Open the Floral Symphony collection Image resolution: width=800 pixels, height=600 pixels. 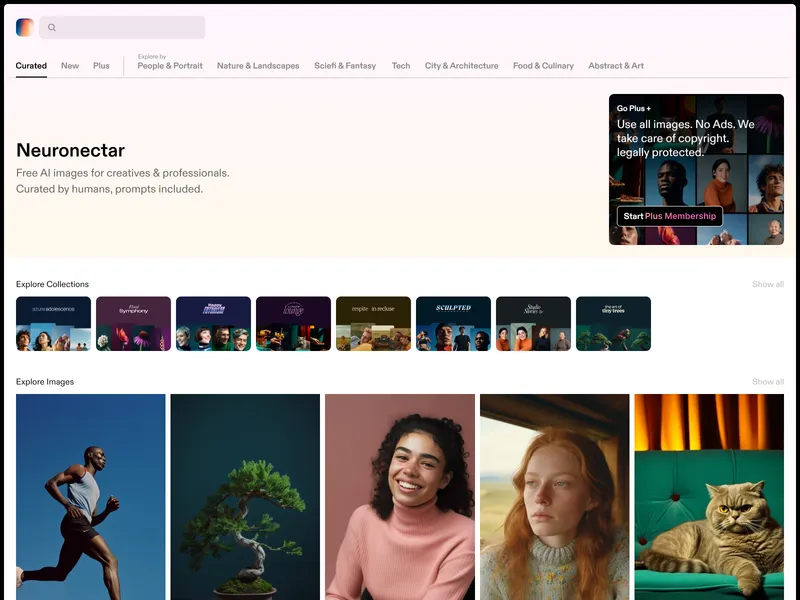133,323
